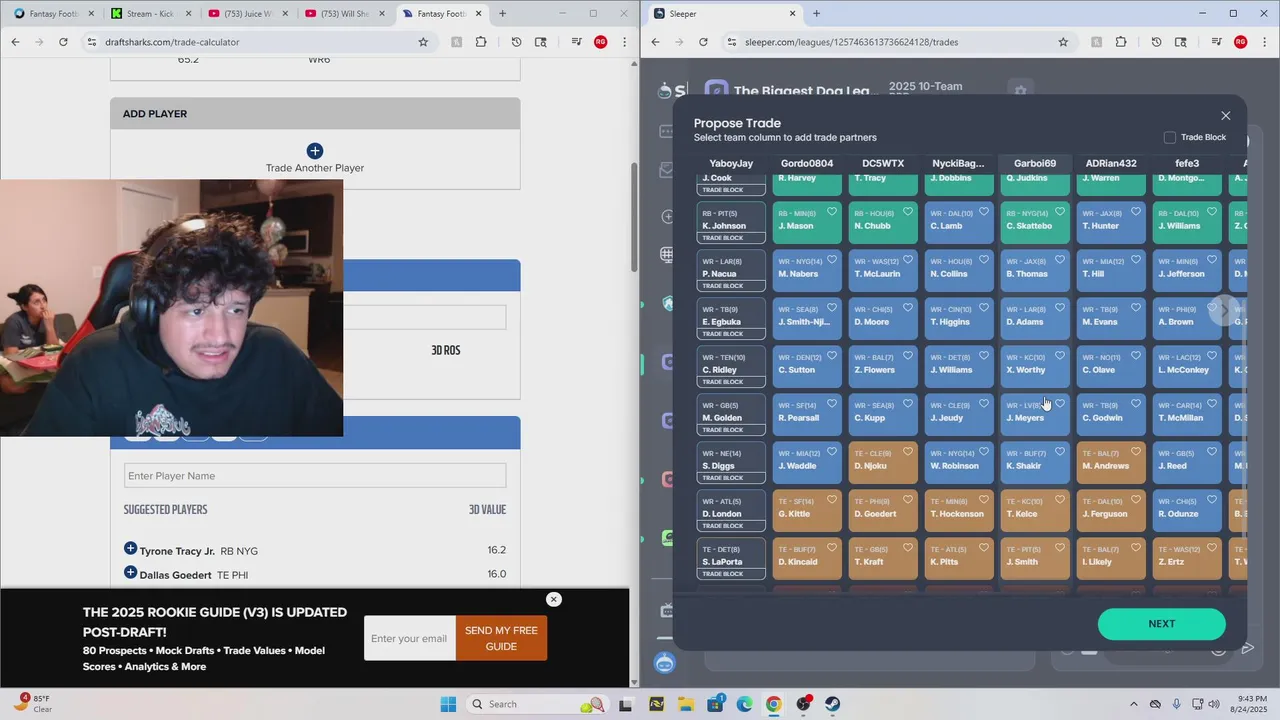Favorite C. Skattebo with heart icon
This screenshot has width=1280, height=720.
point(1060,212)
